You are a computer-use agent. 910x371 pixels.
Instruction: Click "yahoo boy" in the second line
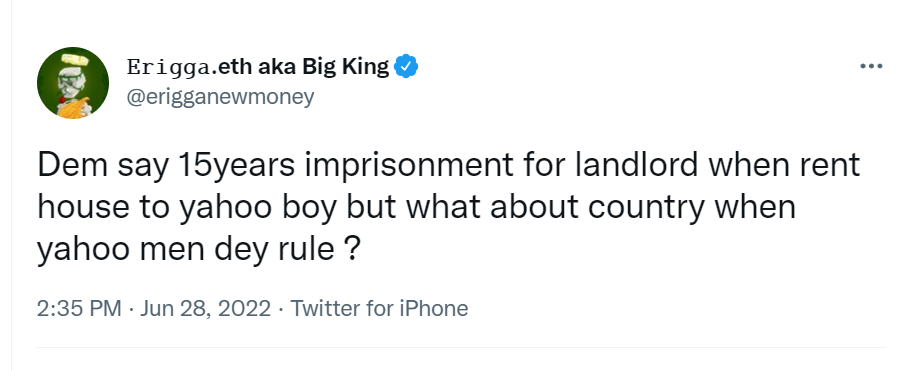coord(257,208)
